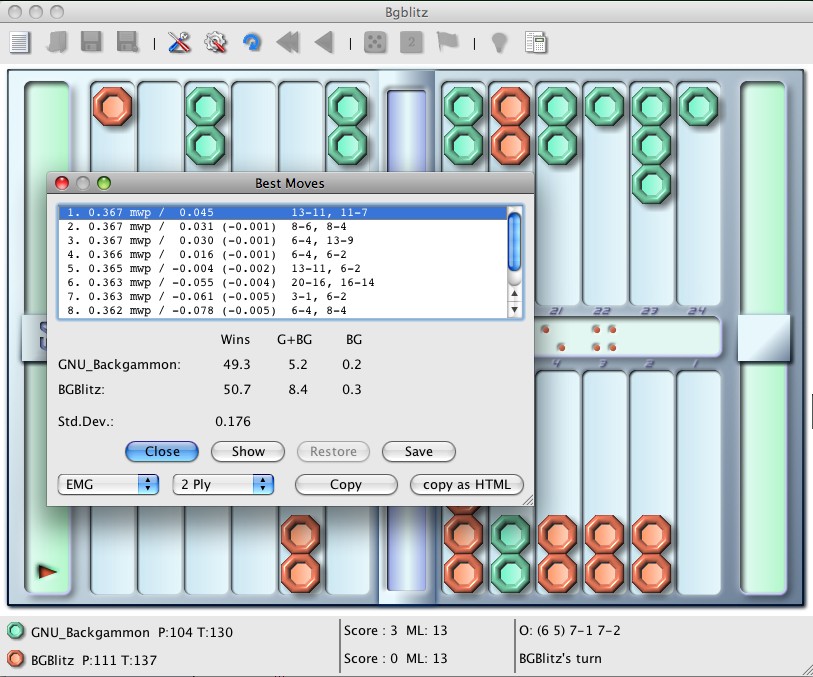
Task: Click the GNU_Backgammon wins value 49.3
Action: click(236, 364)
